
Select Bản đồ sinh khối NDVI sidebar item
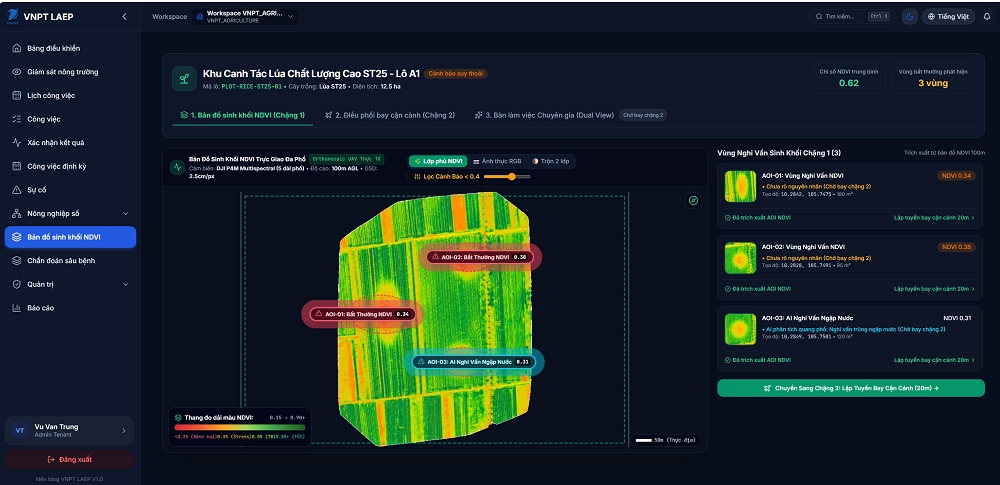[70, 237]
